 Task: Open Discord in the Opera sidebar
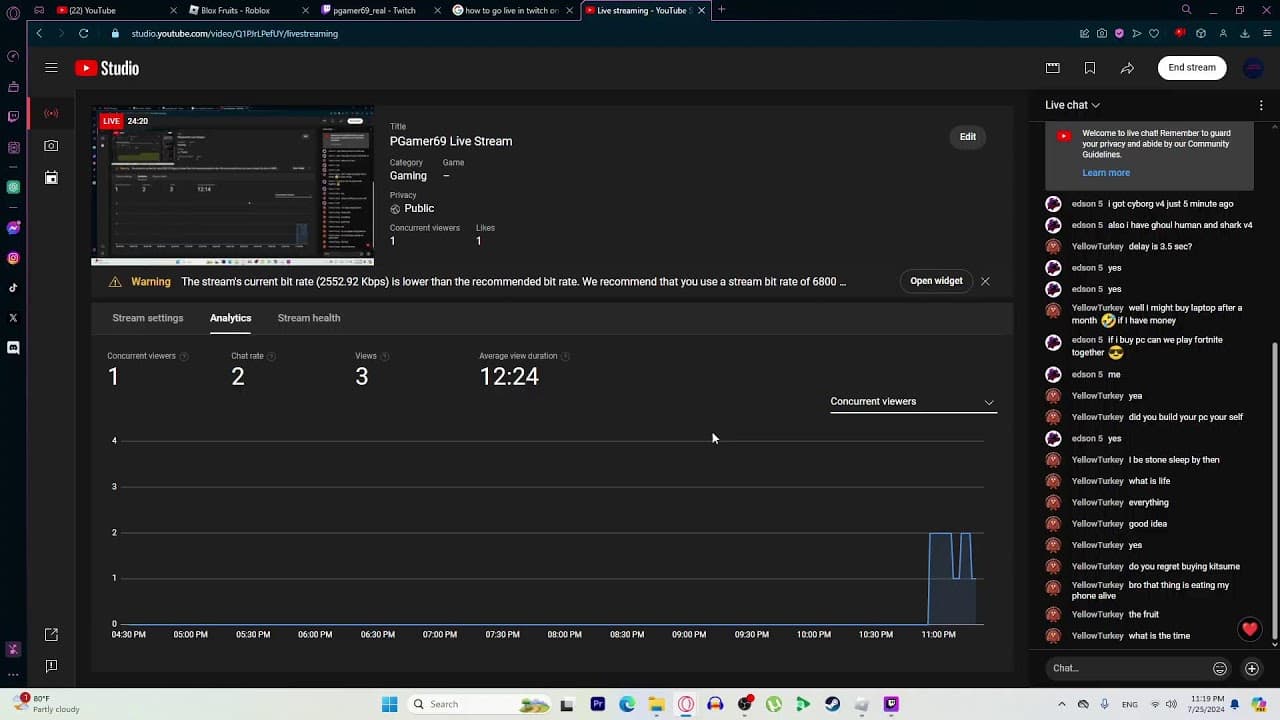13,348
